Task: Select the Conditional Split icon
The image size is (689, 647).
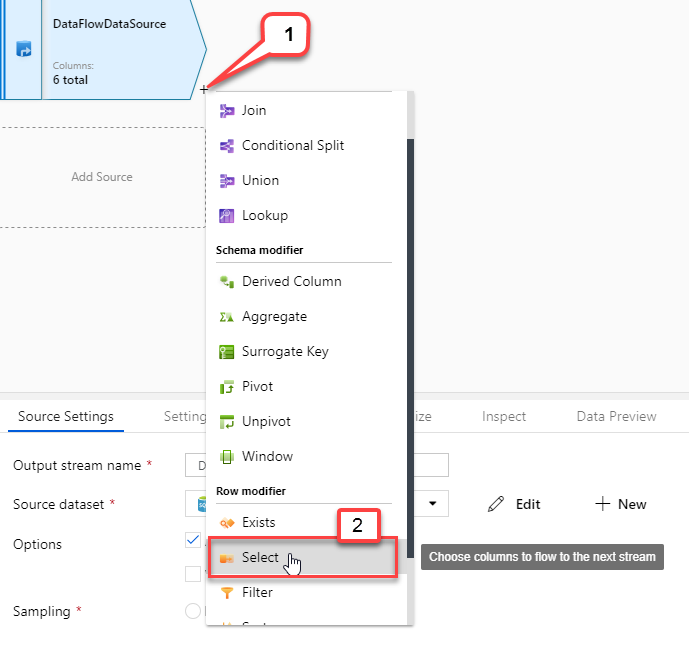Action: point(226,146)
